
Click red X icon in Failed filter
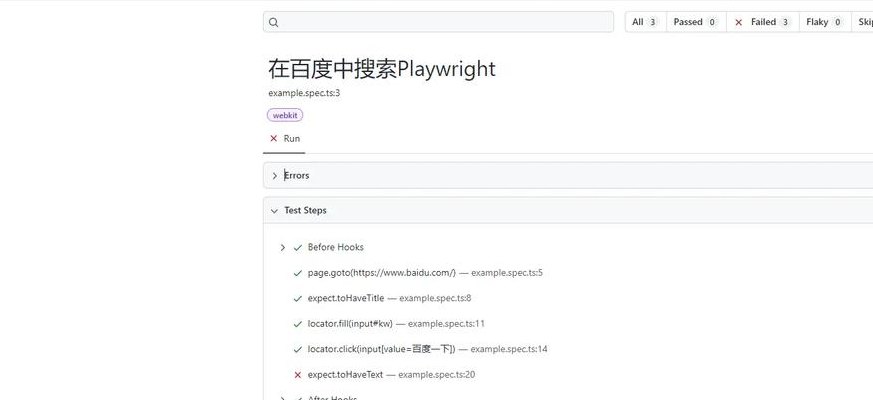738,22
